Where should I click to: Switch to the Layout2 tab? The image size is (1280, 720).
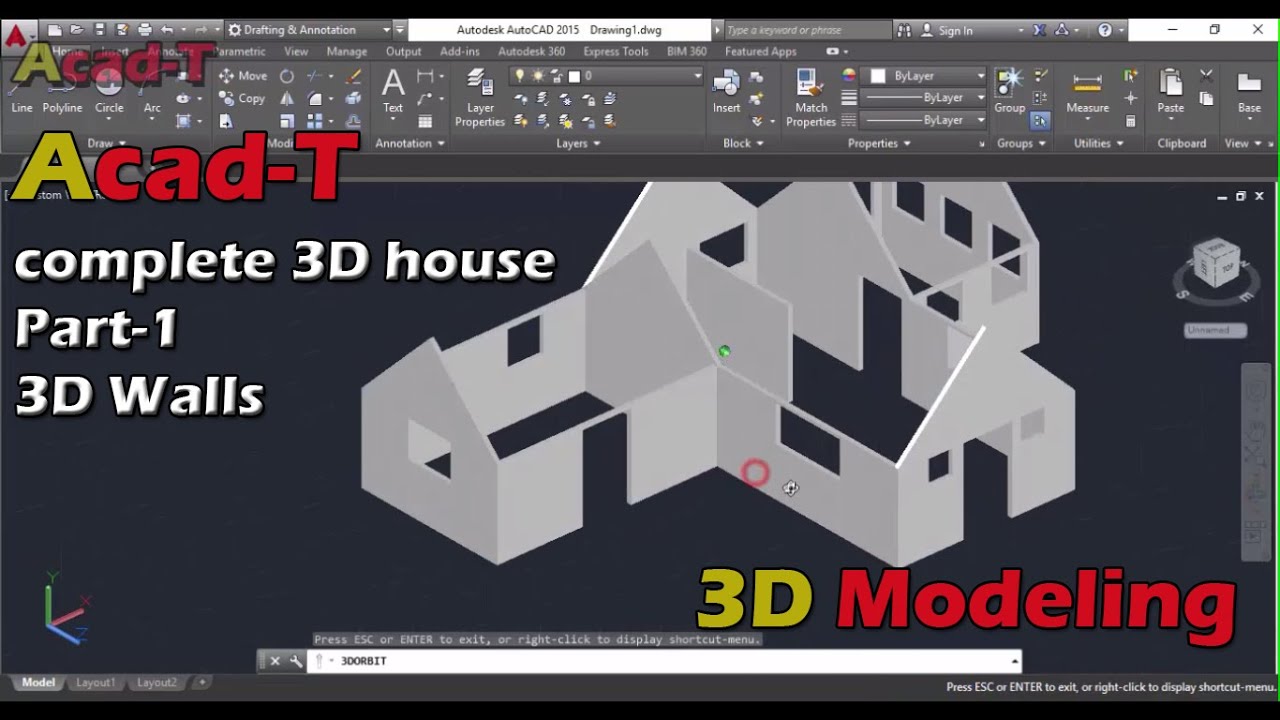157,682
